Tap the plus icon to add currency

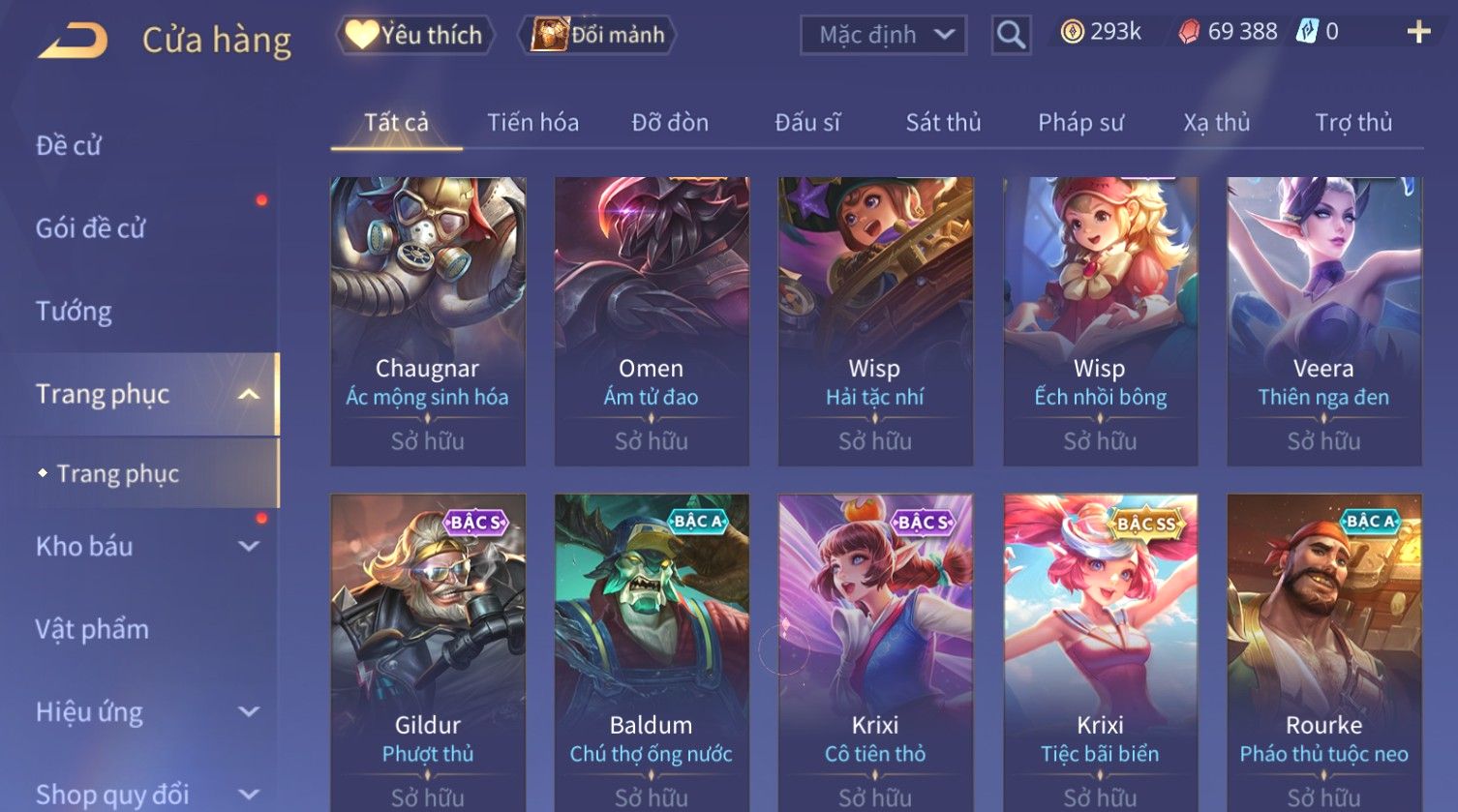point(1418,33)
